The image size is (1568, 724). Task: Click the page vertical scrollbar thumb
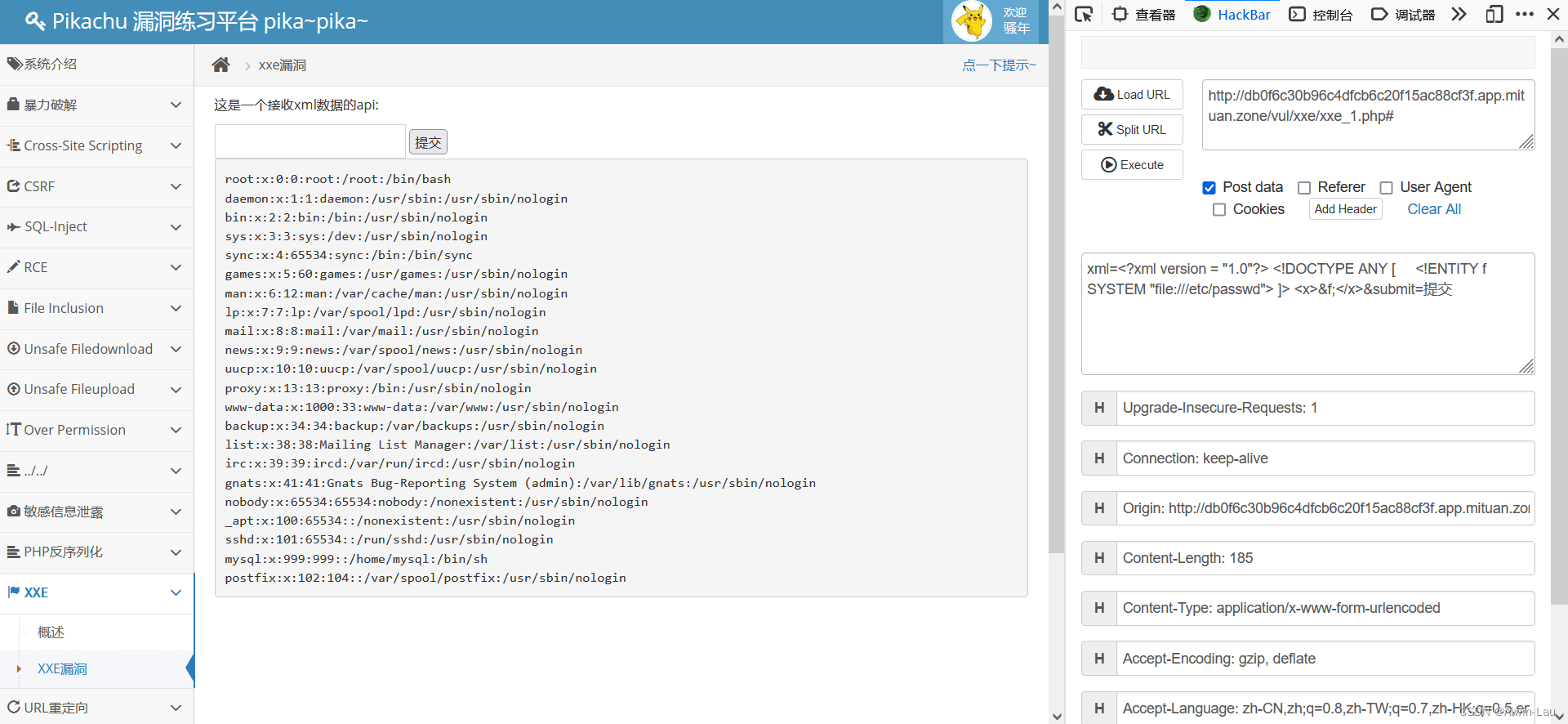(x=1057, y=286)
